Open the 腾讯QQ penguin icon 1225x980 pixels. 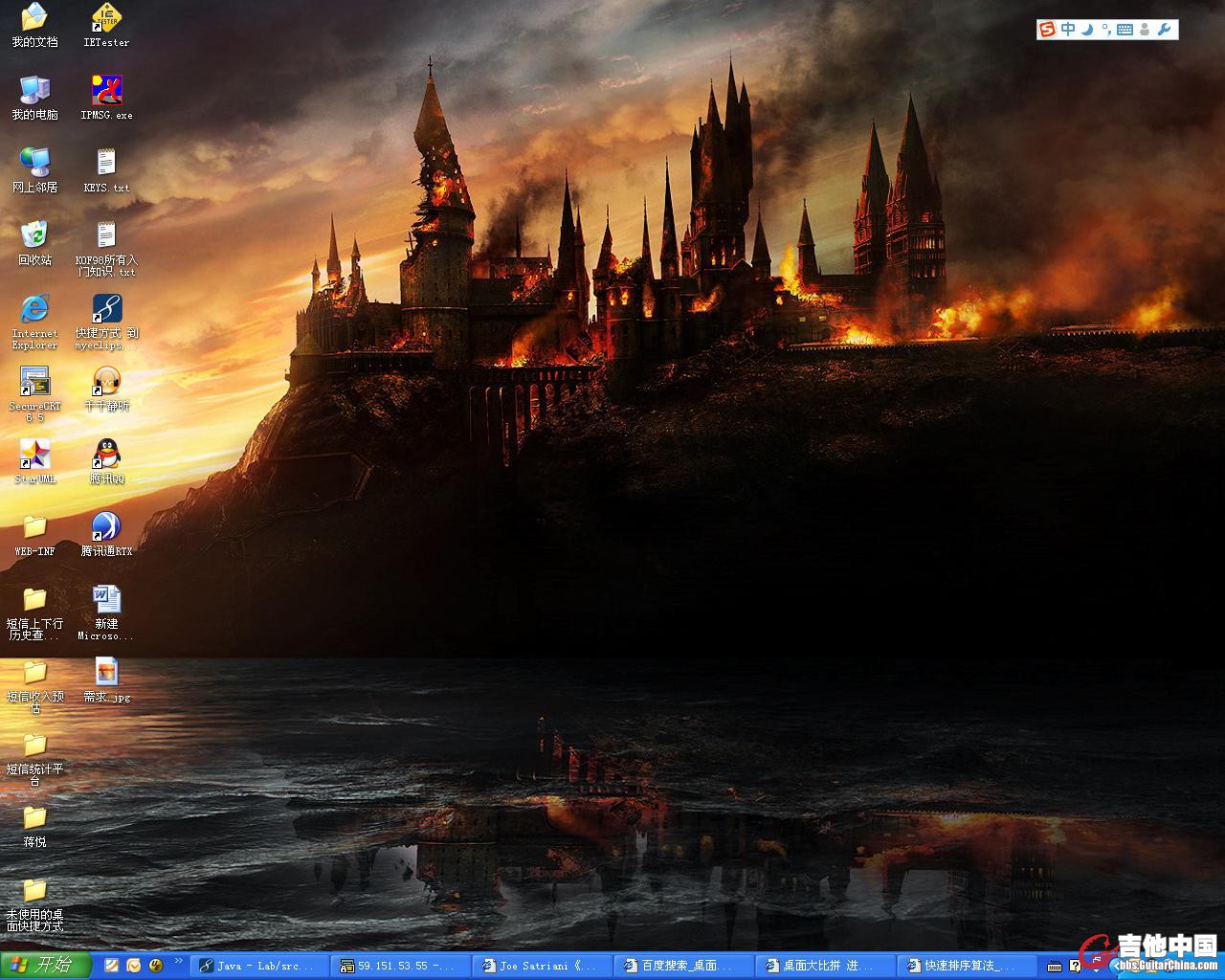[x=106, y=453]
